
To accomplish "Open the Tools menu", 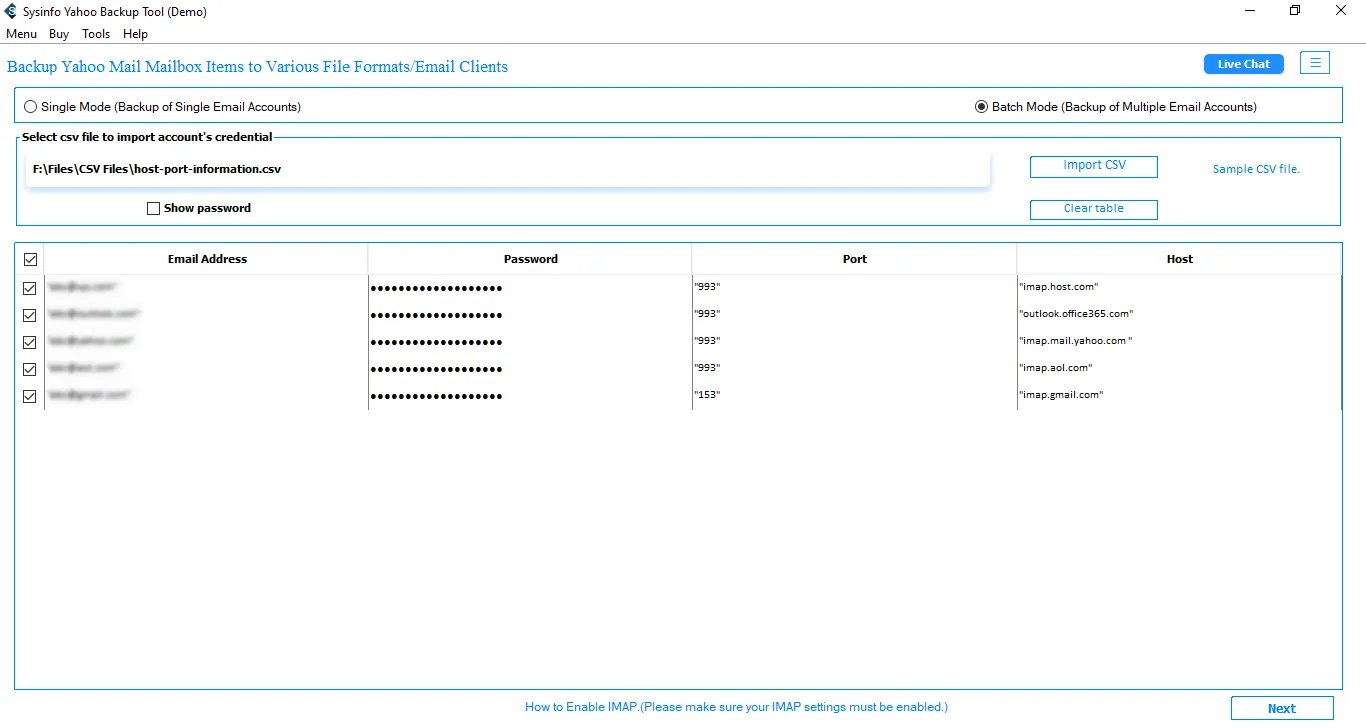I will (x=96, y=34).
